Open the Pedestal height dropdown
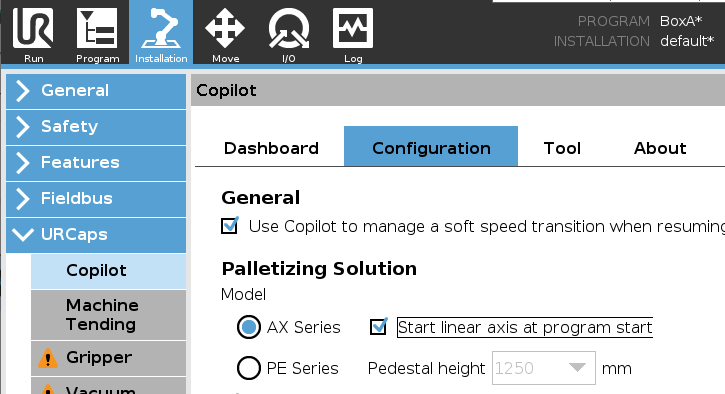Viewport: 725px width, 394px height. 544,368
